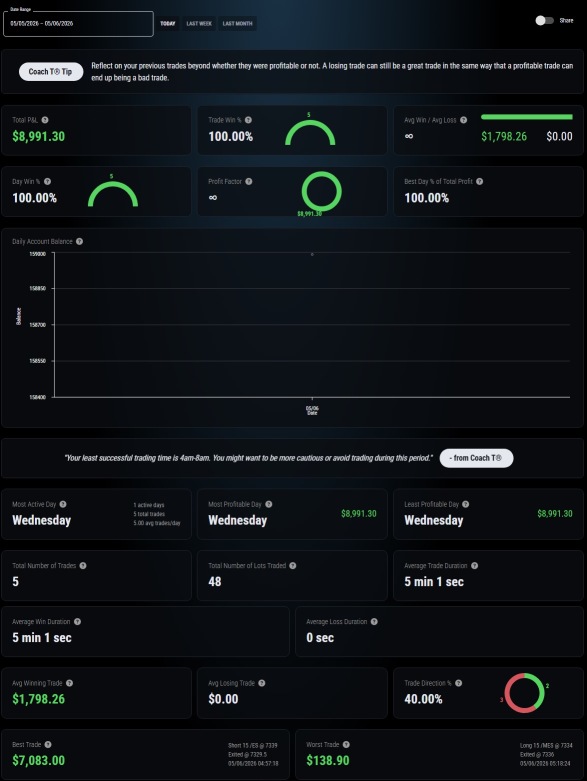Click the '5 total trades' text
The width and height of the screenshot is (587, 781).
click(149, 514)
